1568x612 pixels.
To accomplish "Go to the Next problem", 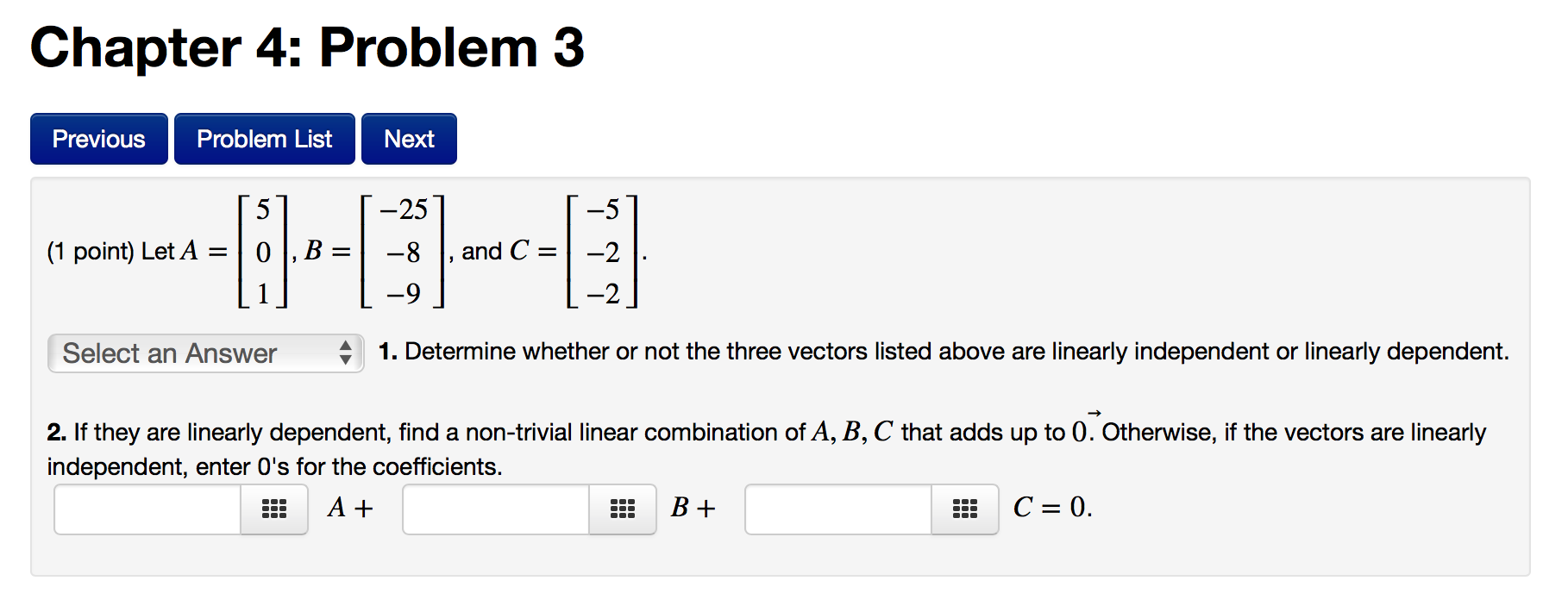I will (x=409, y=139).
